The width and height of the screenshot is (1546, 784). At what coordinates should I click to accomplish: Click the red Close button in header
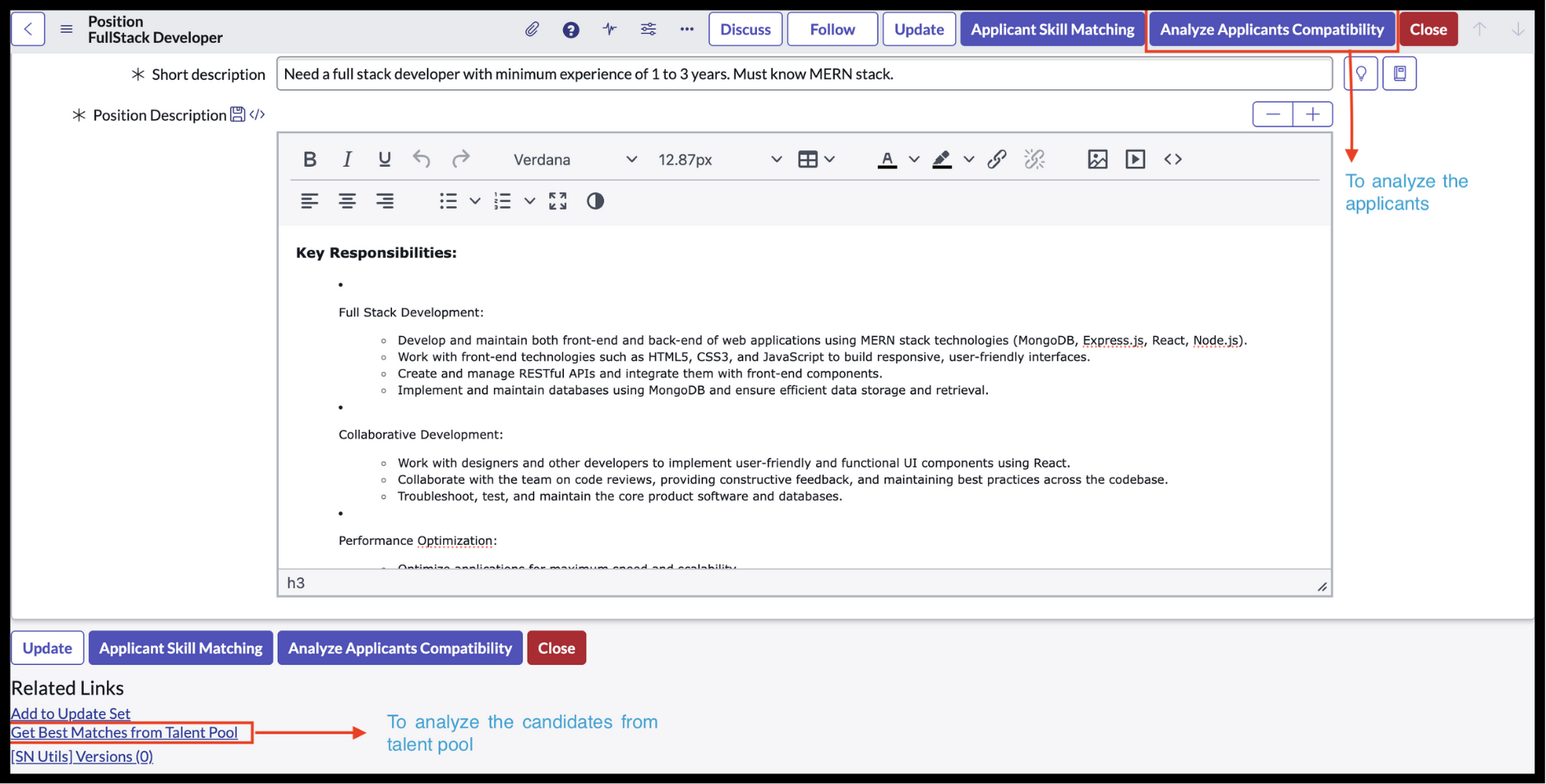tap(1428, 30)
